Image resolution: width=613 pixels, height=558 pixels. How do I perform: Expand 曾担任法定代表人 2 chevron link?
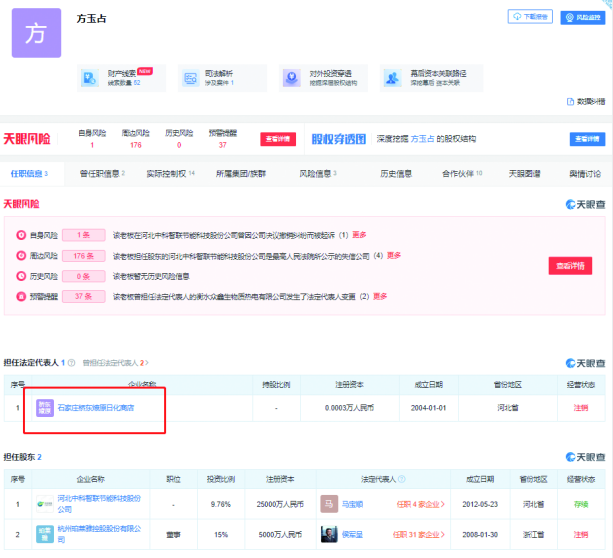click(115, 363)
